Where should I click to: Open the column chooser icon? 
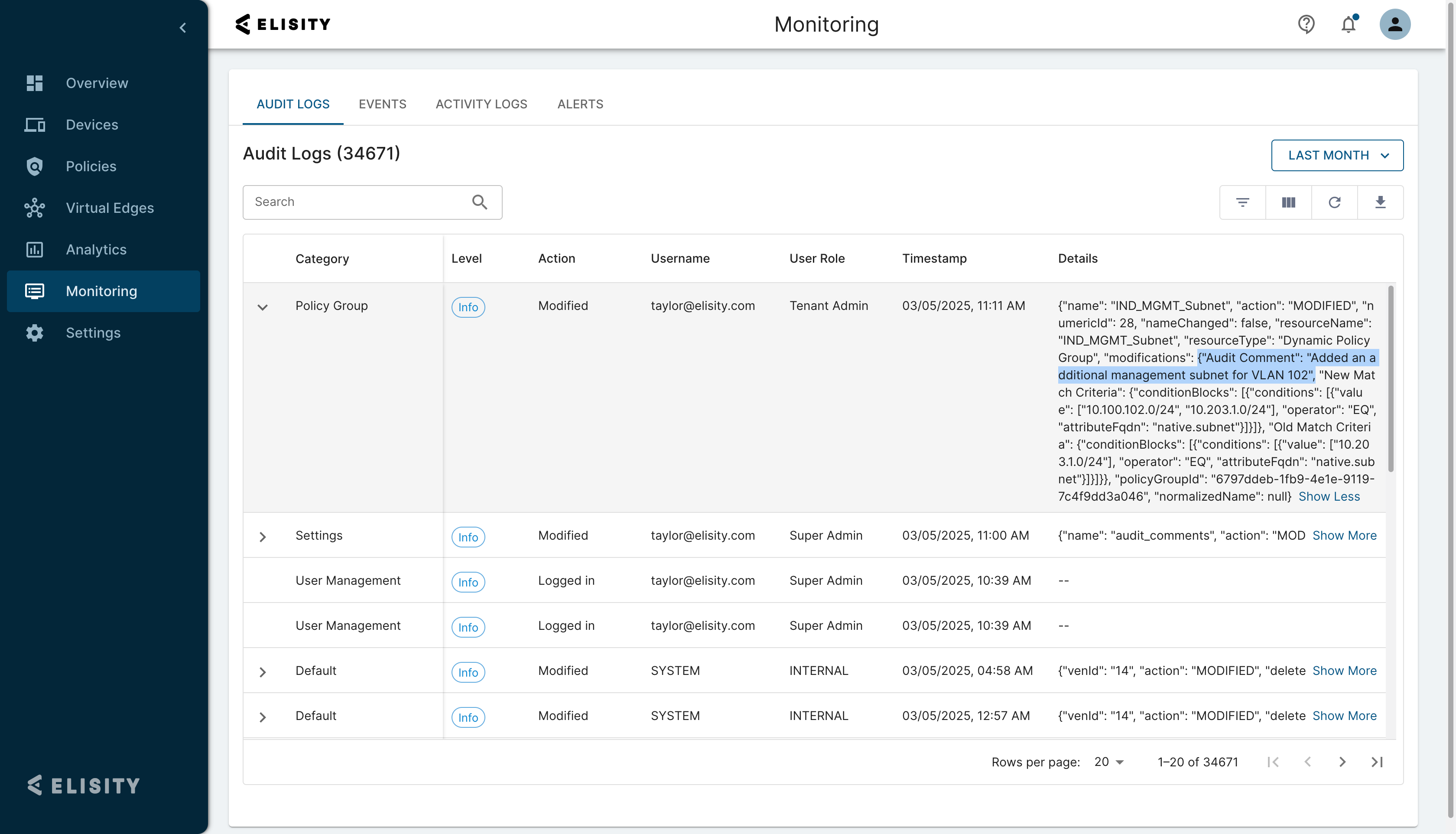pyautogui.click(x=1288, y=202)
